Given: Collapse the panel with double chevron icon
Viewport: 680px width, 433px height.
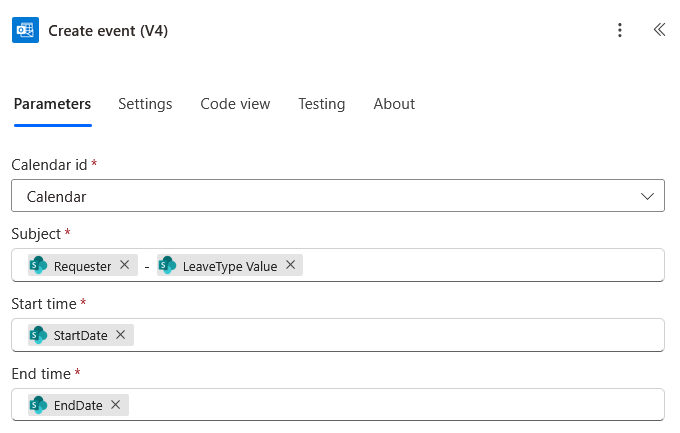Looking at the screenshot, I should [x=659, y=30].
